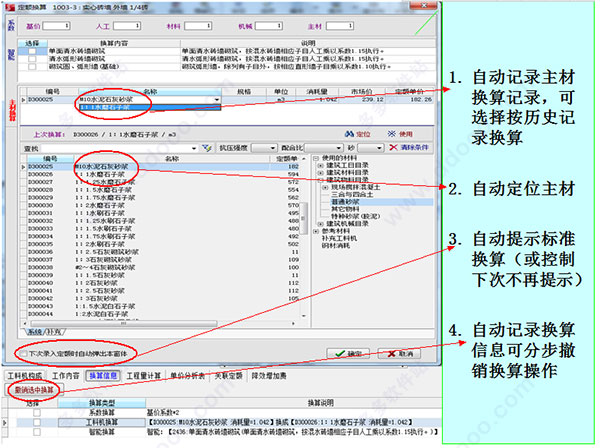Image resolution: width=600 pixels, height=448 pixels.
Task: Select 1:1水磨石子浆 in dropdown list
Action: (150, 108)
